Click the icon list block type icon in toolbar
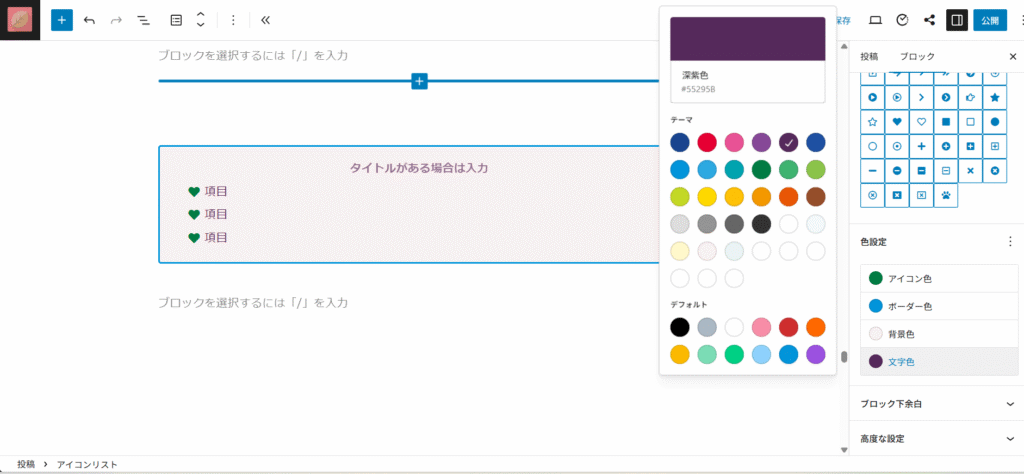 pos(176,20)
